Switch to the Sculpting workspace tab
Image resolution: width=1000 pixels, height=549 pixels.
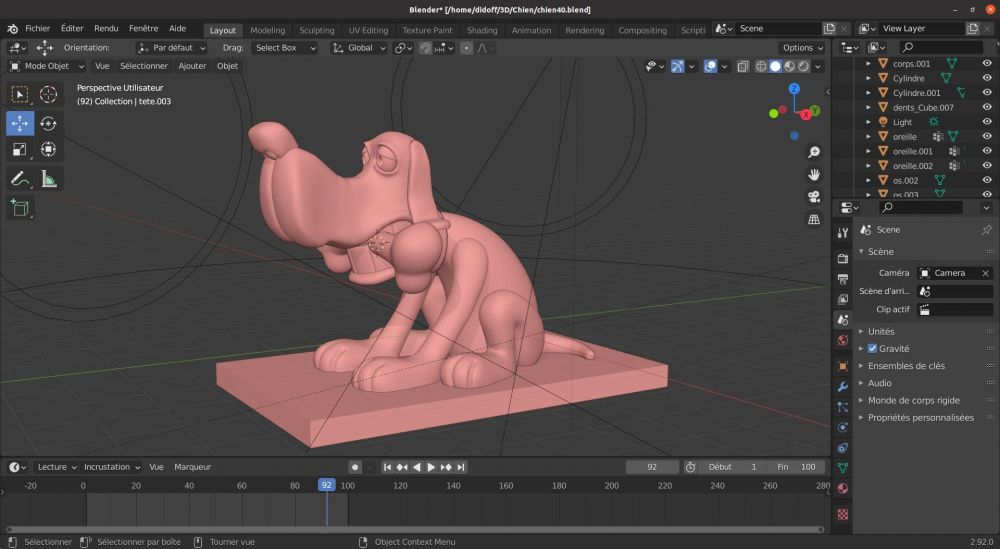pyautogui.click(x=316, y=31)
